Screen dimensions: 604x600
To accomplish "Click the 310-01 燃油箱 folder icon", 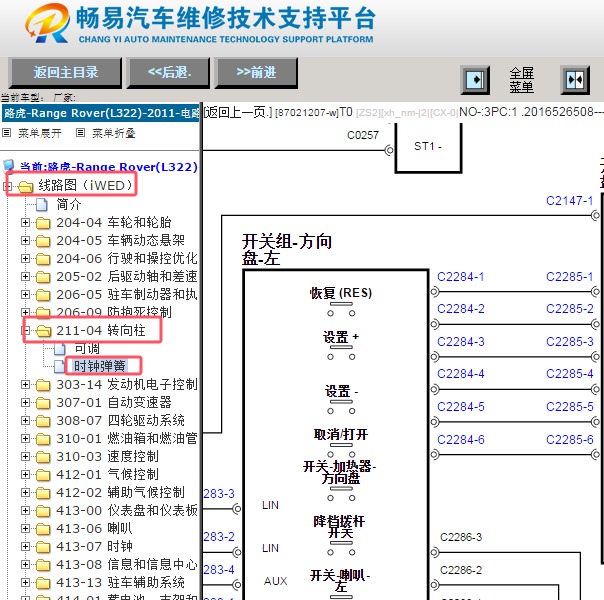I will click(x=43, y=439).
